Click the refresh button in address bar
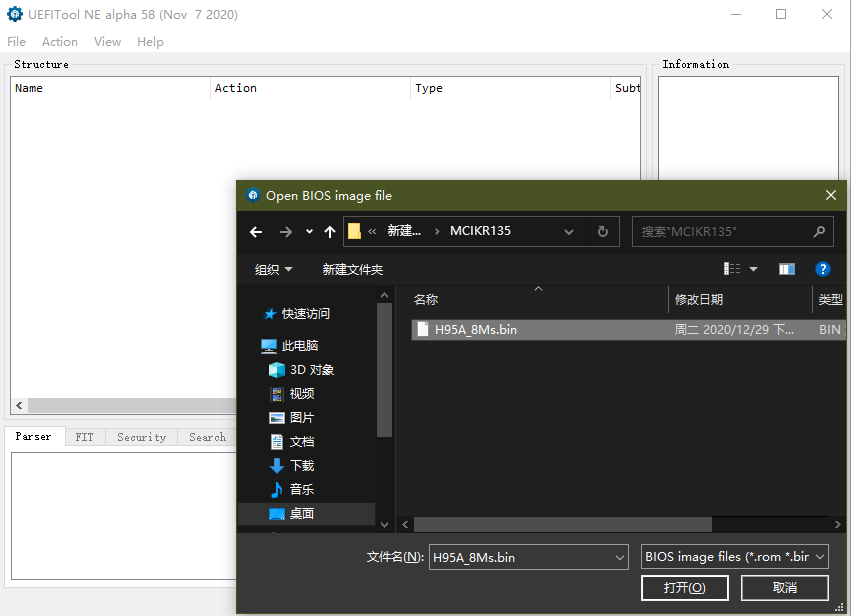The width and height of the screenshot is (851, 616). [x=602, y=231]
